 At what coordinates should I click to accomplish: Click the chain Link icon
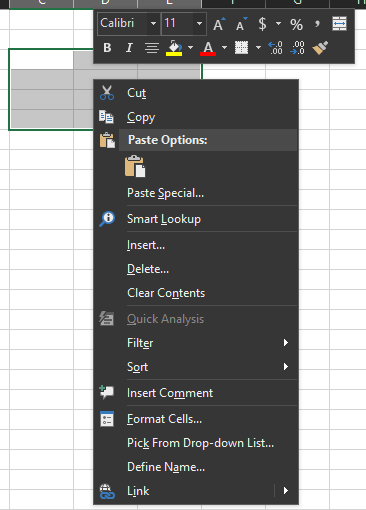click(x=107, y=491)
